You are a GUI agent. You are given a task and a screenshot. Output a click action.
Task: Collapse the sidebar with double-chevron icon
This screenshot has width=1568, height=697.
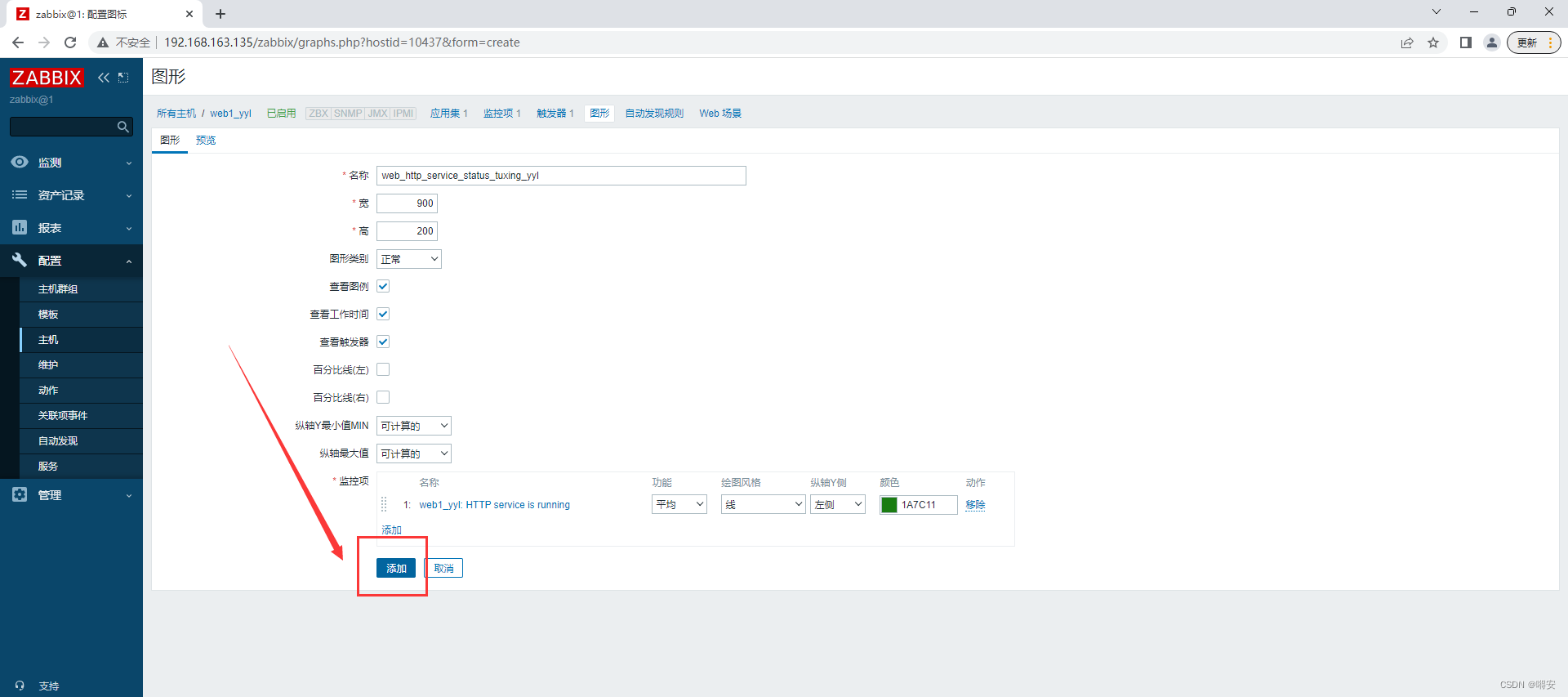point(104,78)
